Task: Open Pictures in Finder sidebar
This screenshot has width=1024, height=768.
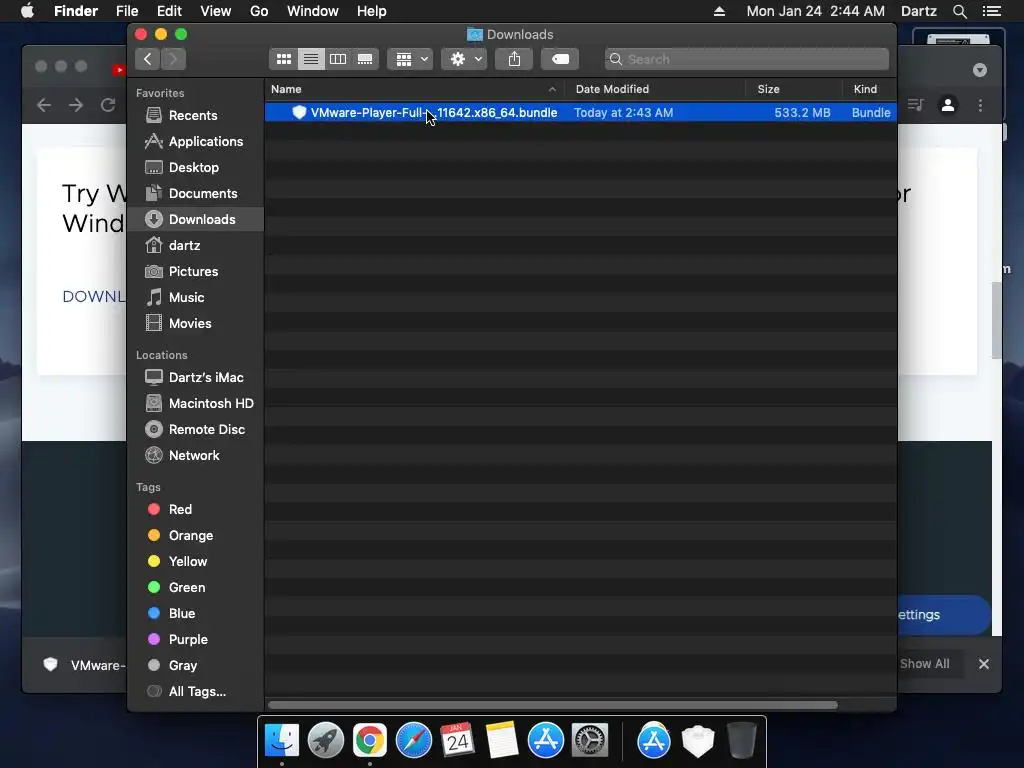Action: (x=195, y=272)
